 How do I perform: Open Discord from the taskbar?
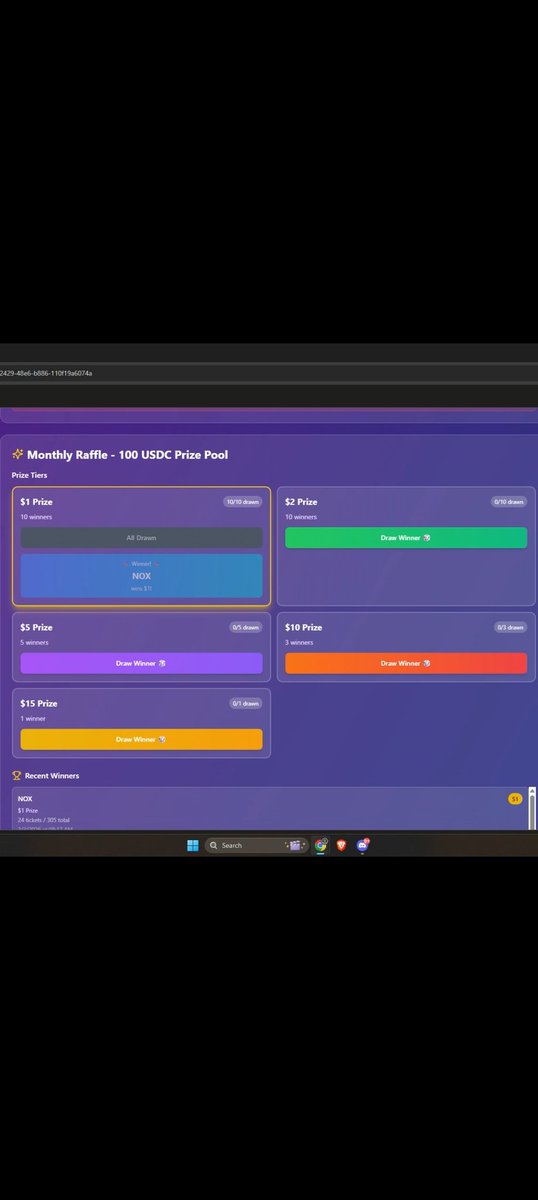[x=362, y=845]
